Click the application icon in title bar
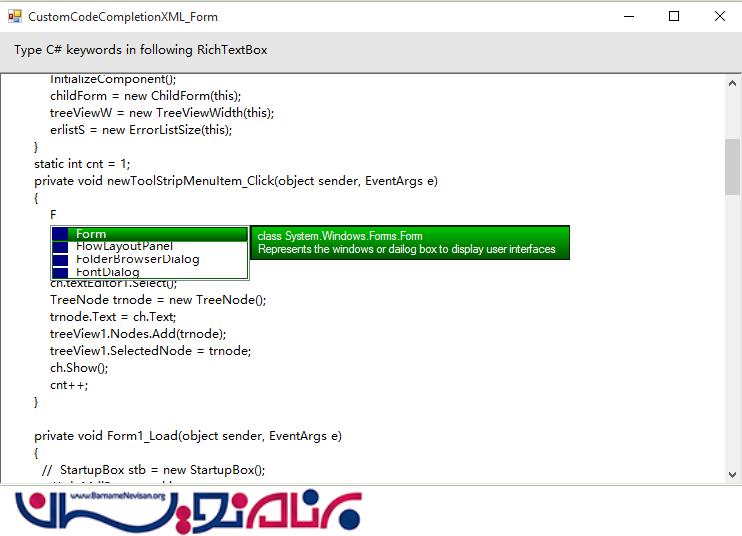742x536 pixels. tap(15, 17)
